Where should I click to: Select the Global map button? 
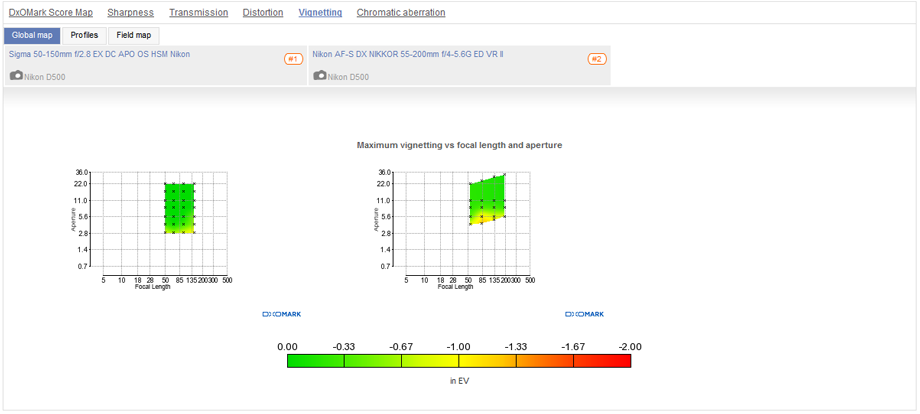[x=32, y=35]
